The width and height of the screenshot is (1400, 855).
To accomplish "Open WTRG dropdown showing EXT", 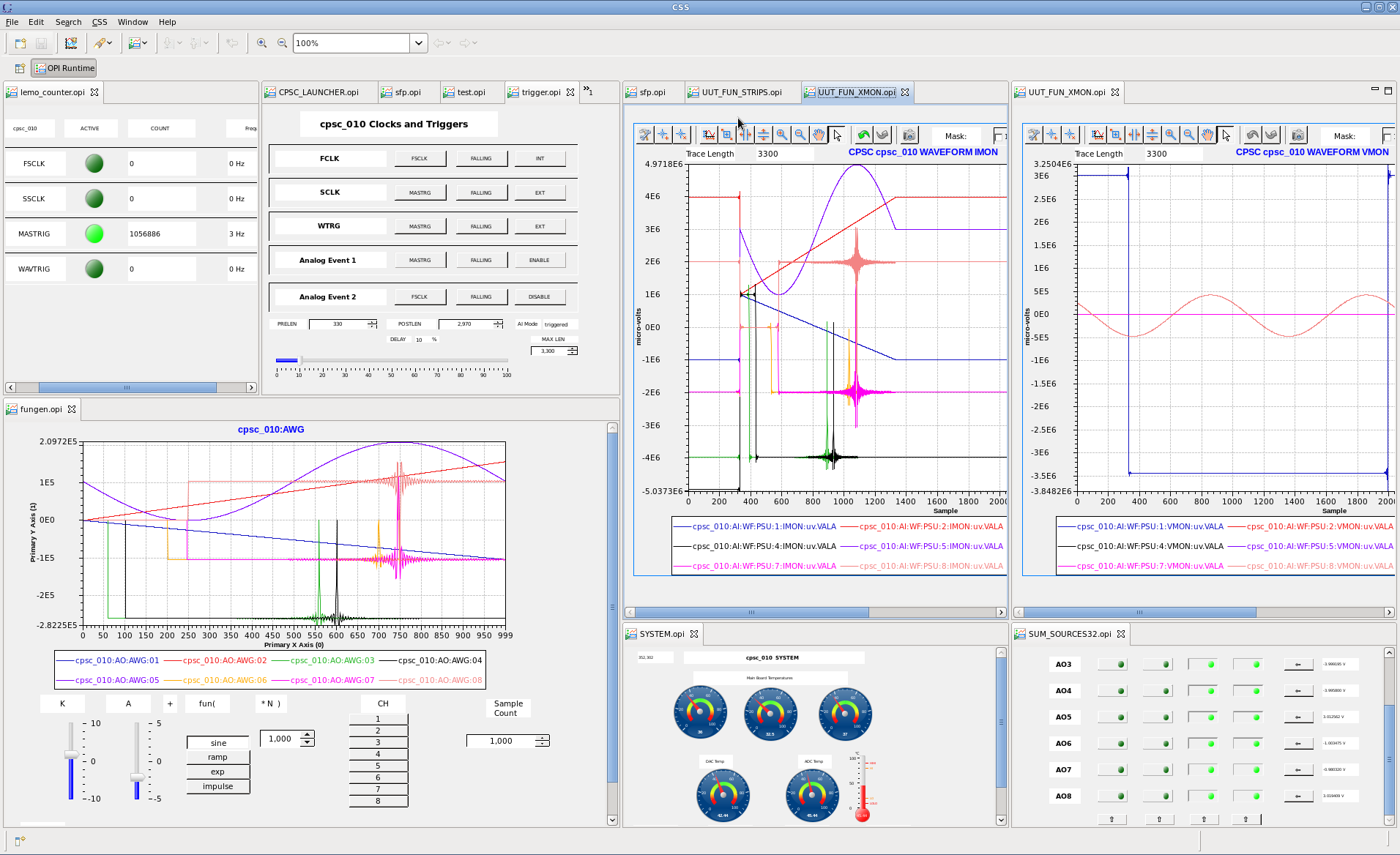I will coord(540,227).
